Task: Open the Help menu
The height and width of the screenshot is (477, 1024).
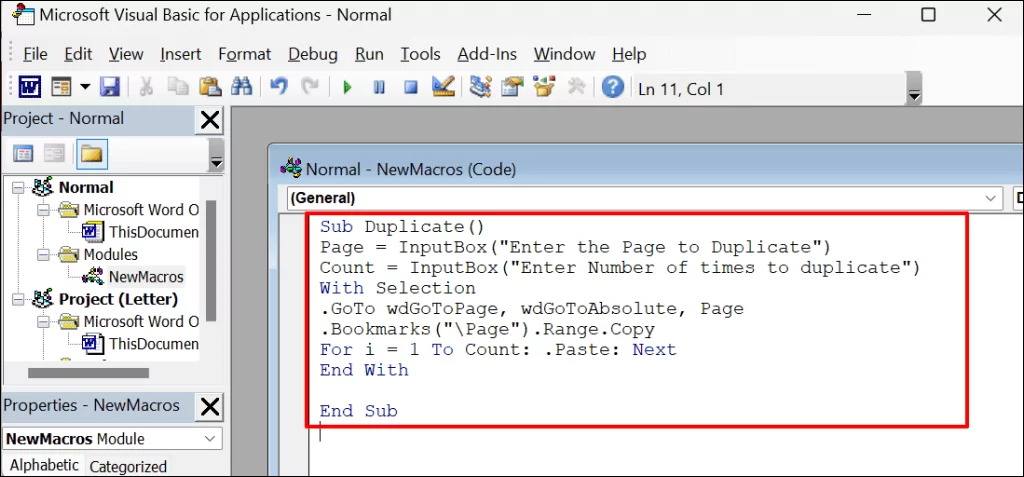Action: [x=629, y=54]
